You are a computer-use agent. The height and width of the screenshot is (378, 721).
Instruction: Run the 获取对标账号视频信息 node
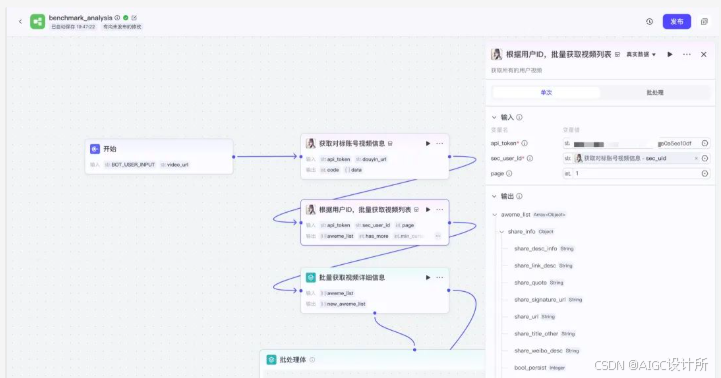pos(428,143)
